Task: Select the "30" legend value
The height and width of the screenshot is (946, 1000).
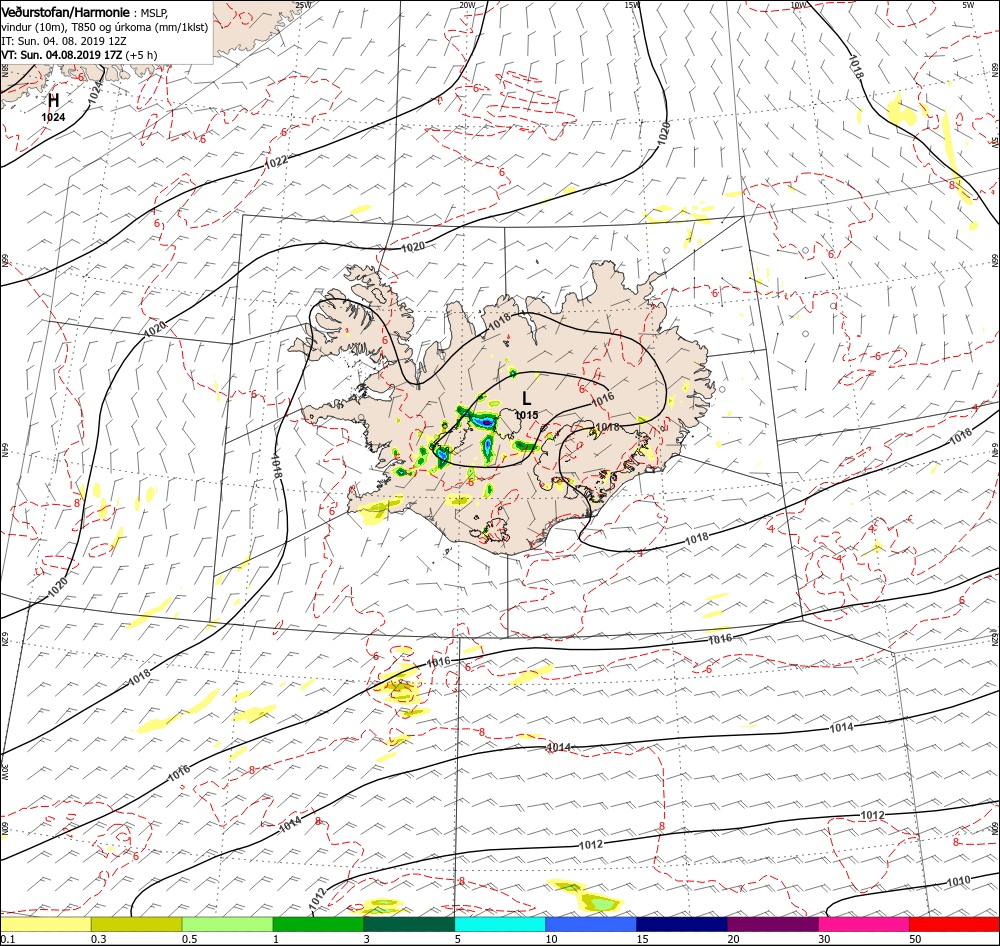Action: point(825,939)
